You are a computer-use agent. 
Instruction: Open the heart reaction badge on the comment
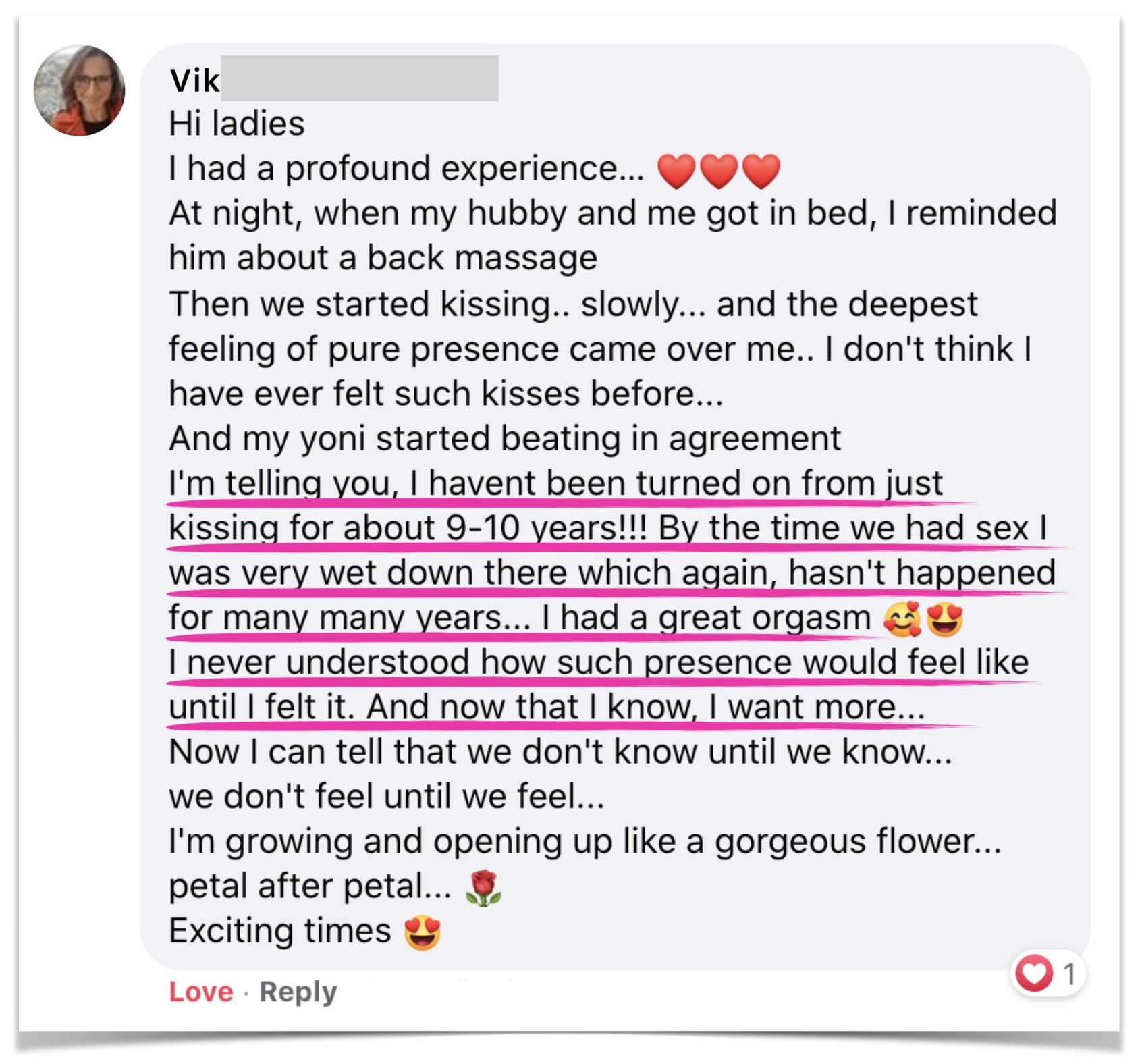coord(1034,974)
